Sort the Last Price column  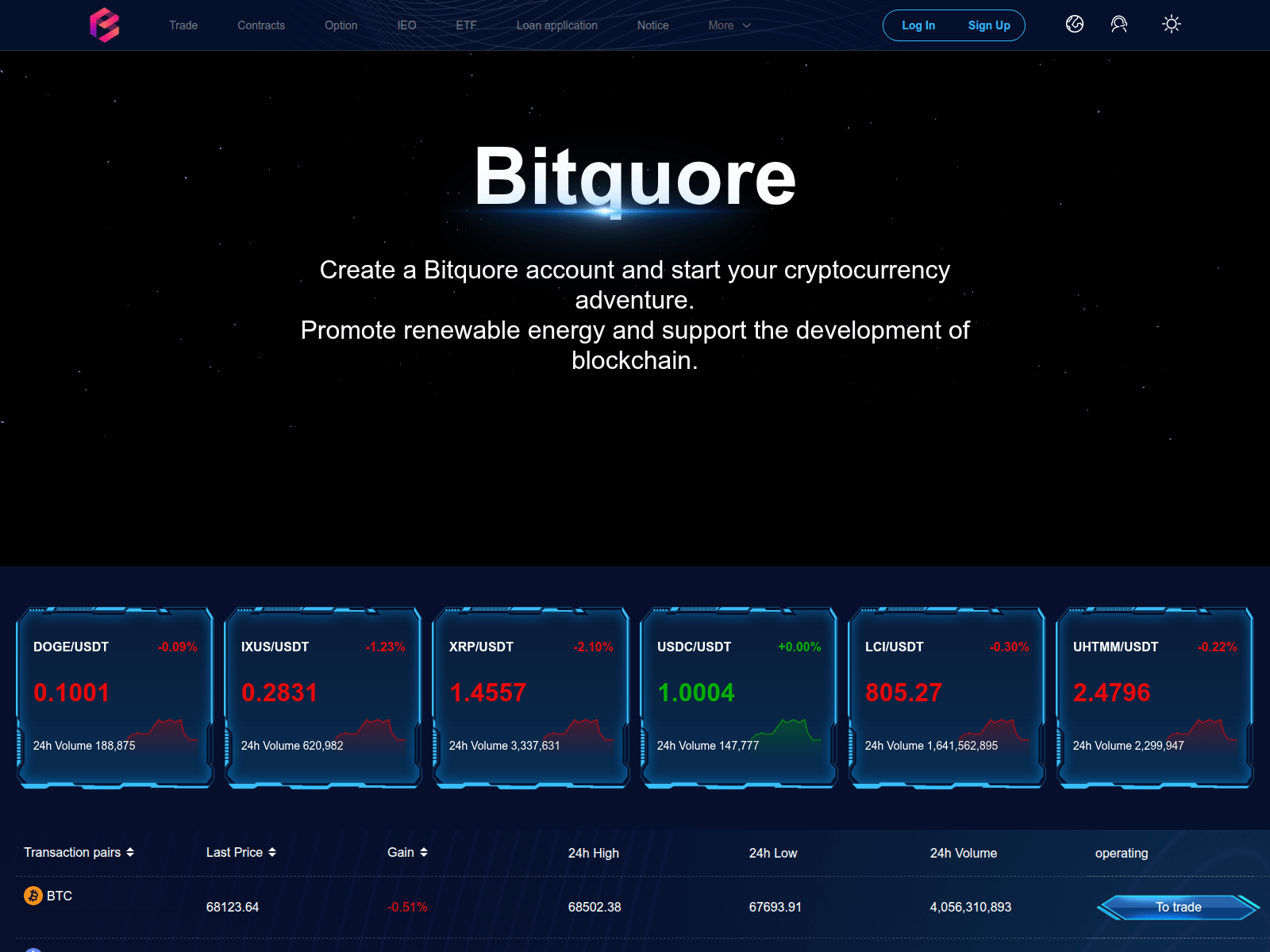coord(272,852)
